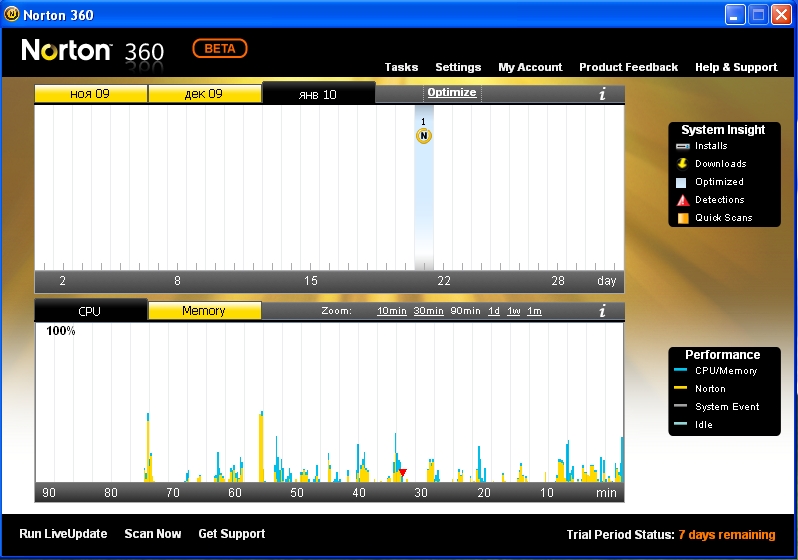The image size is (798, 560).
Task: Open Help & Support menu
Action: pos(736,67)
